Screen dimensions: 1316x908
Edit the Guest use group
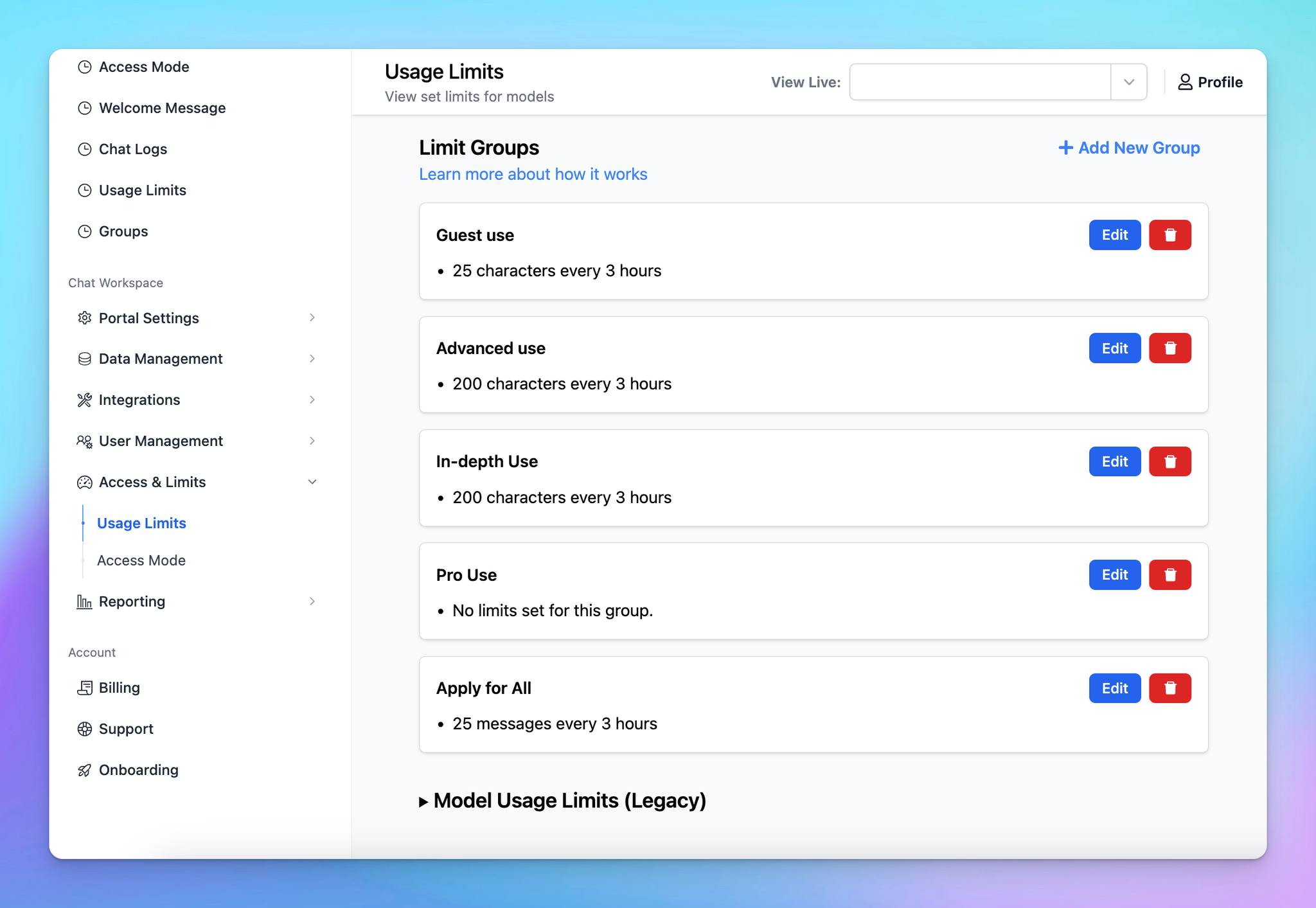click(x=1115, y=235)
